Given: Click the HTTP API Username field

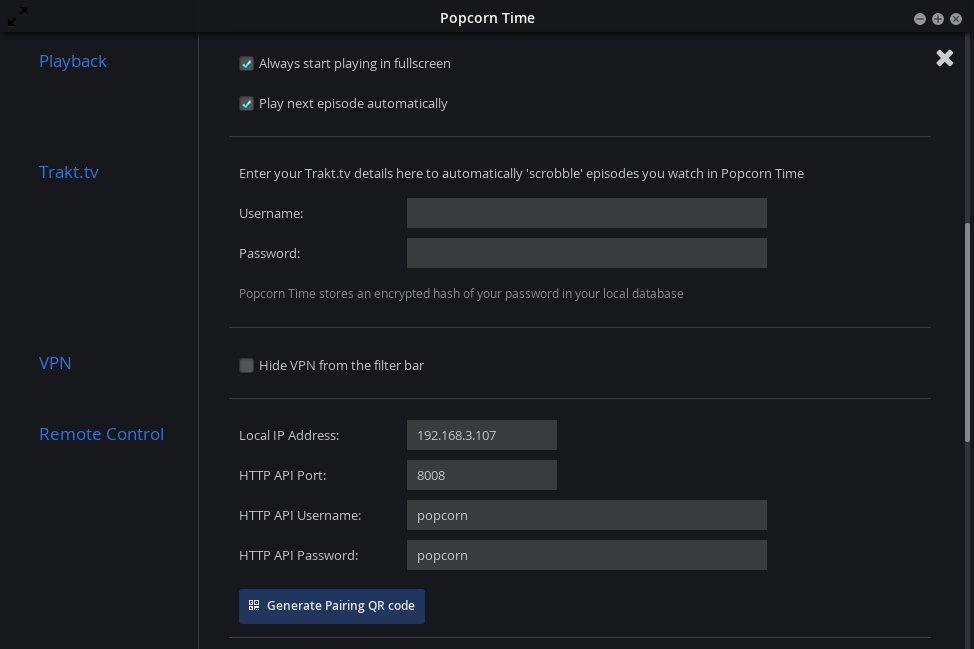Looking at the screenshot, I should tap(586, 515).
